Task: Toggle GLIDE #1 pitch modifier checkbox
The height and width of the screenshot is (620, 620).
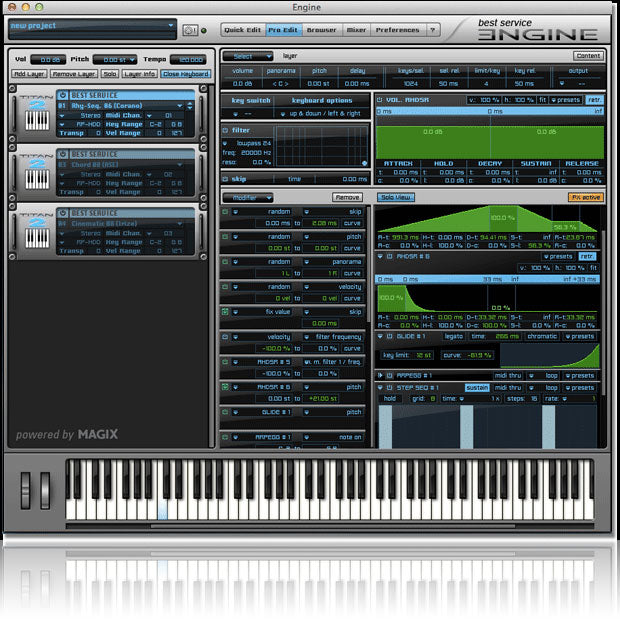Action: [x=225, y=412]
